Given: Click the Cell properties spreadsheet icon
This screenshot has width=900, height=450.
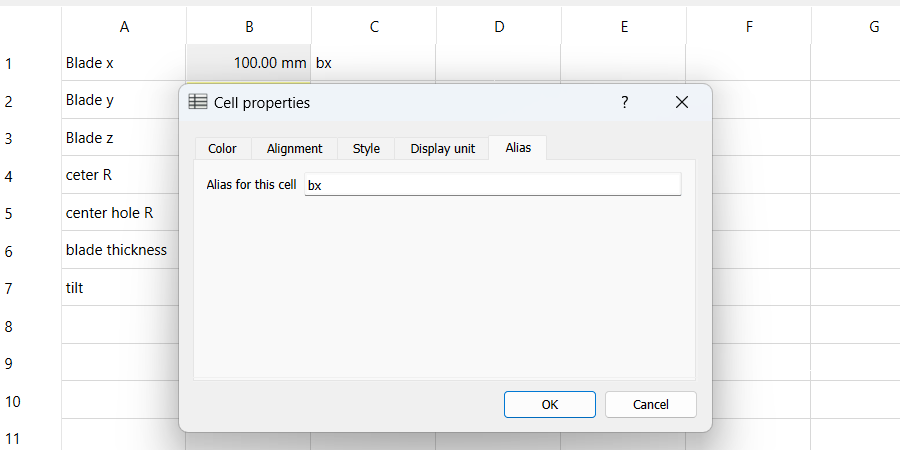Looking at the screenshot, I should tap(198, 102).
